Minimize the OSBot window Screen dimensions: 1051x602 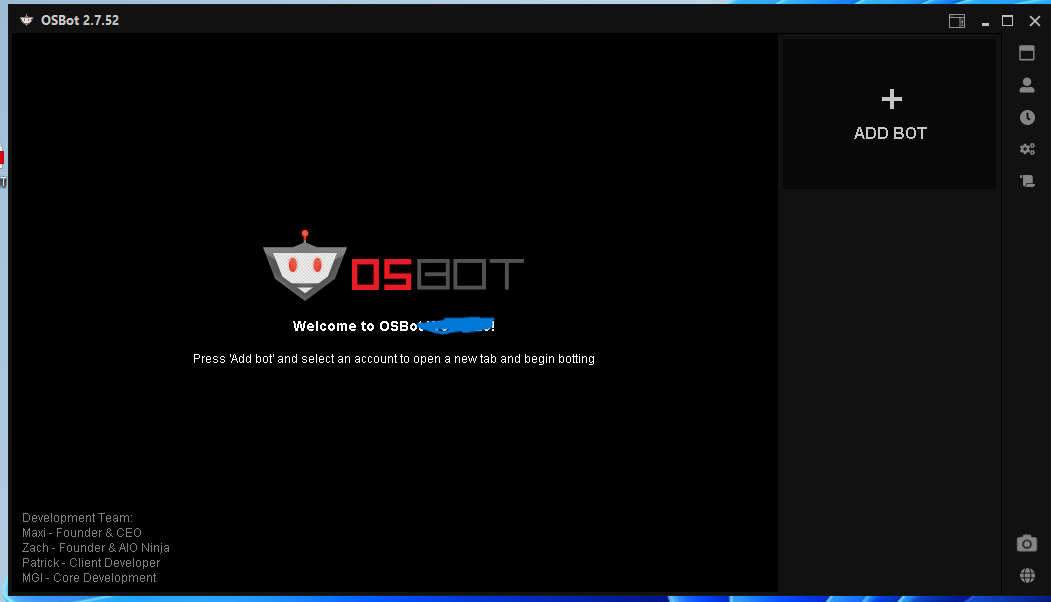(985, 20)
